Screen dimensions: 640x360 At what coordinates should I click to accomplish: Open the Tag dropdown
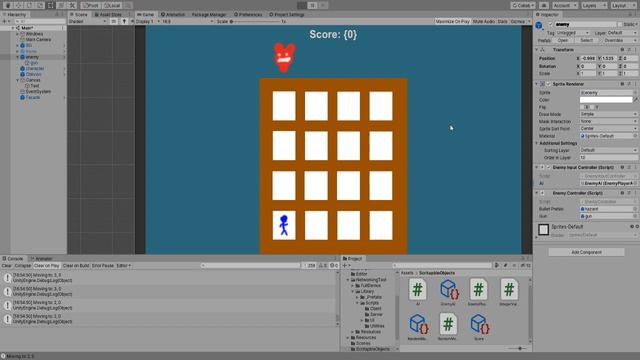(x=573, y=33)
